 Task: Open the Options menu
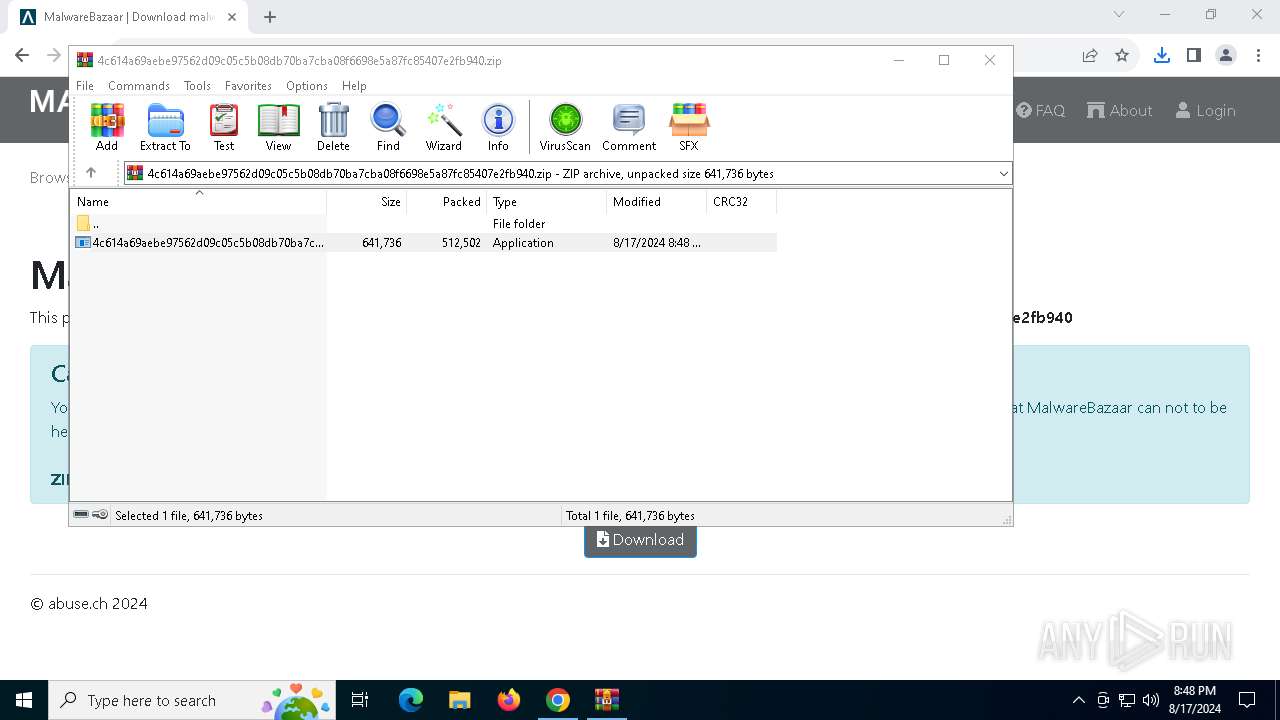click(x=307, y=86)
